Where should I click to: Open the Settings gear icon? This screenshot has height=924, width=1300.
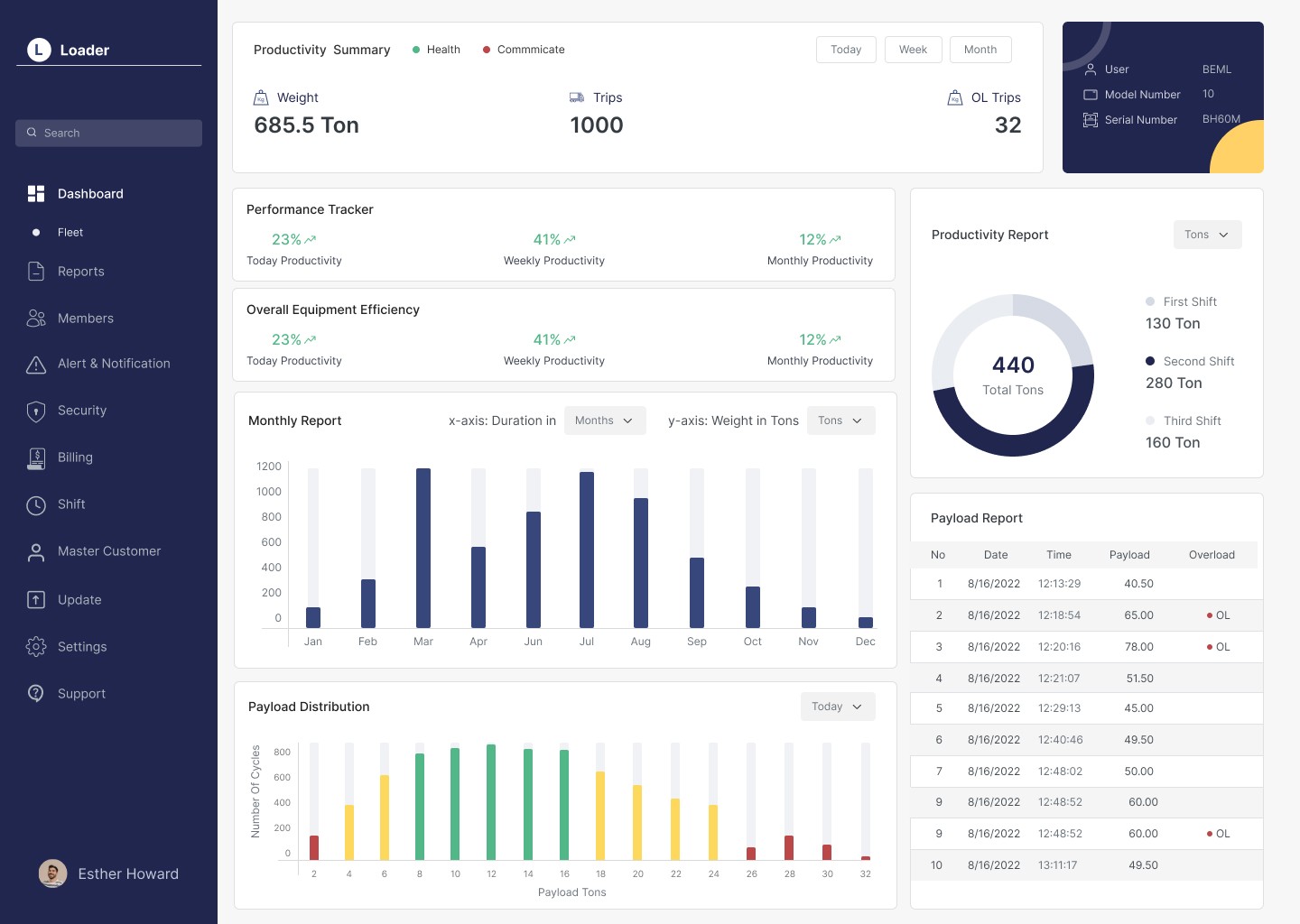click(x=36, y=646)
